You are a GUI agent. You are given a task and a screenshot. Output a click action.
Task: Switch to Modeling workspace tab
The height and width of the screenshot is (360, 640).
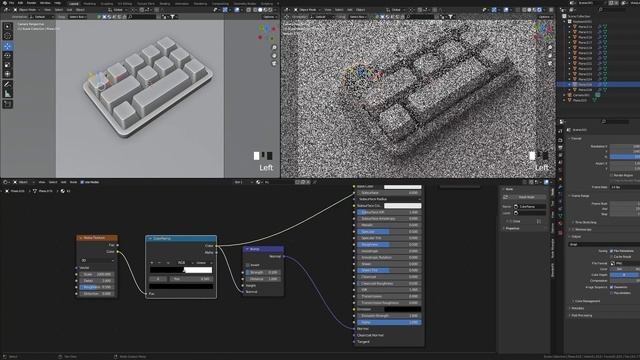click(x=89, y=4)
